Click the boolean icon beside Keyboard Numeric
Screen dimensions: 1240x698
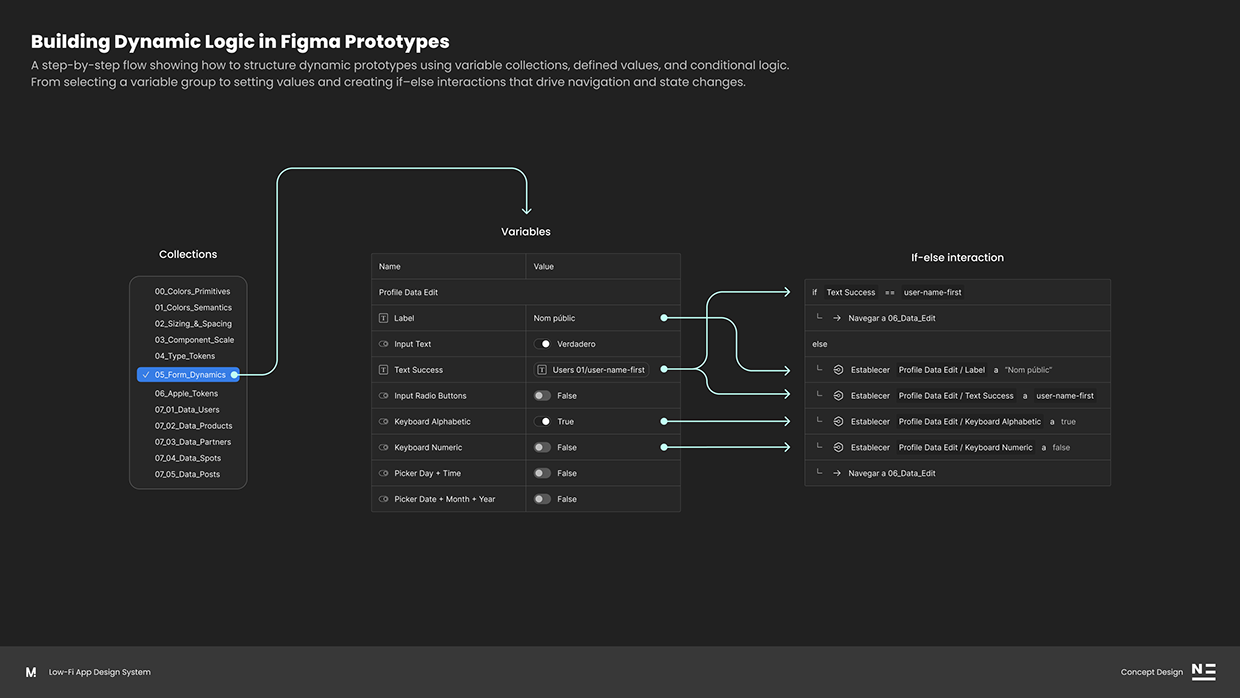point(383,448)
